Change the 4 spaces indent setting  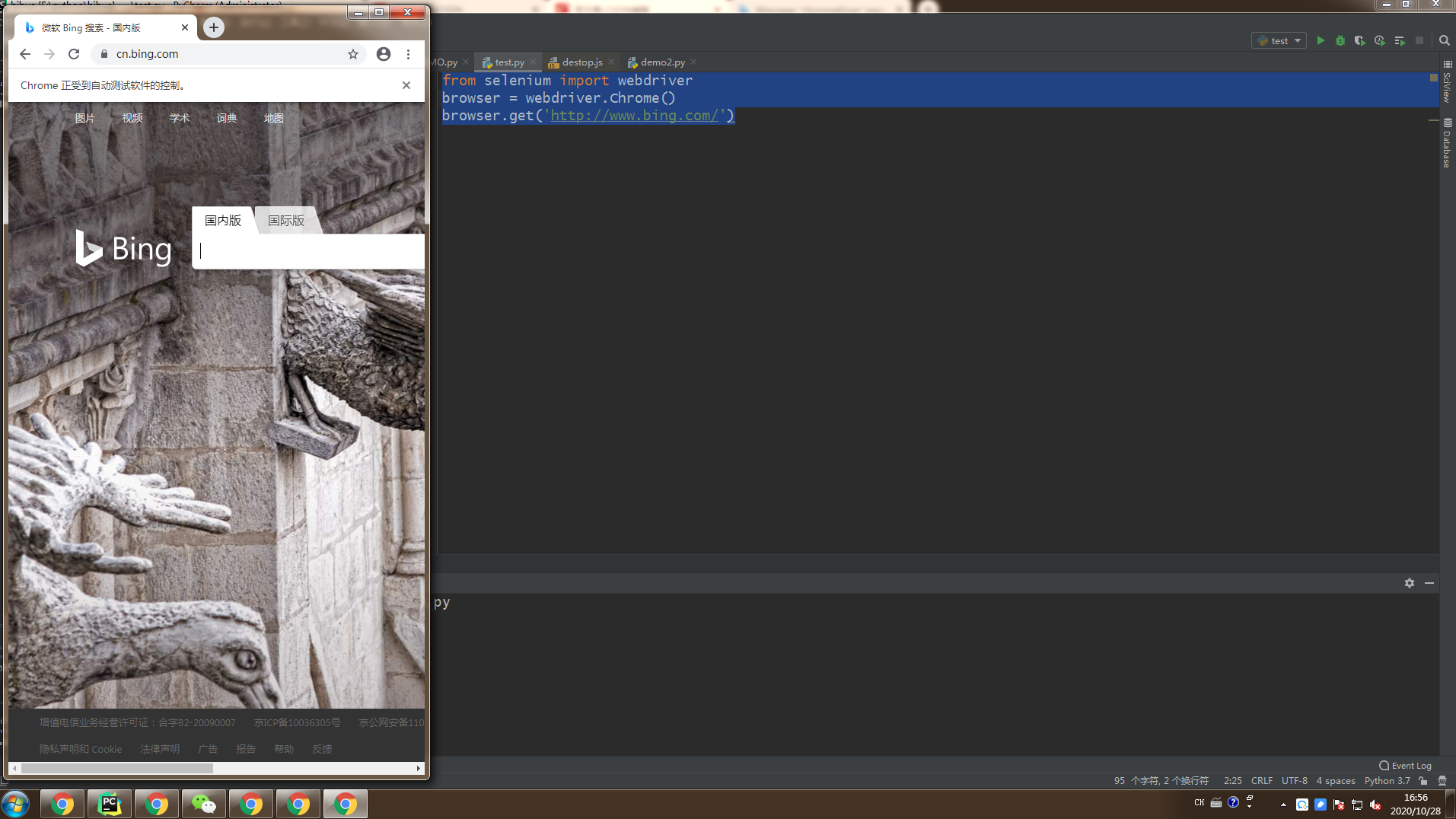tap(1336, 780)
